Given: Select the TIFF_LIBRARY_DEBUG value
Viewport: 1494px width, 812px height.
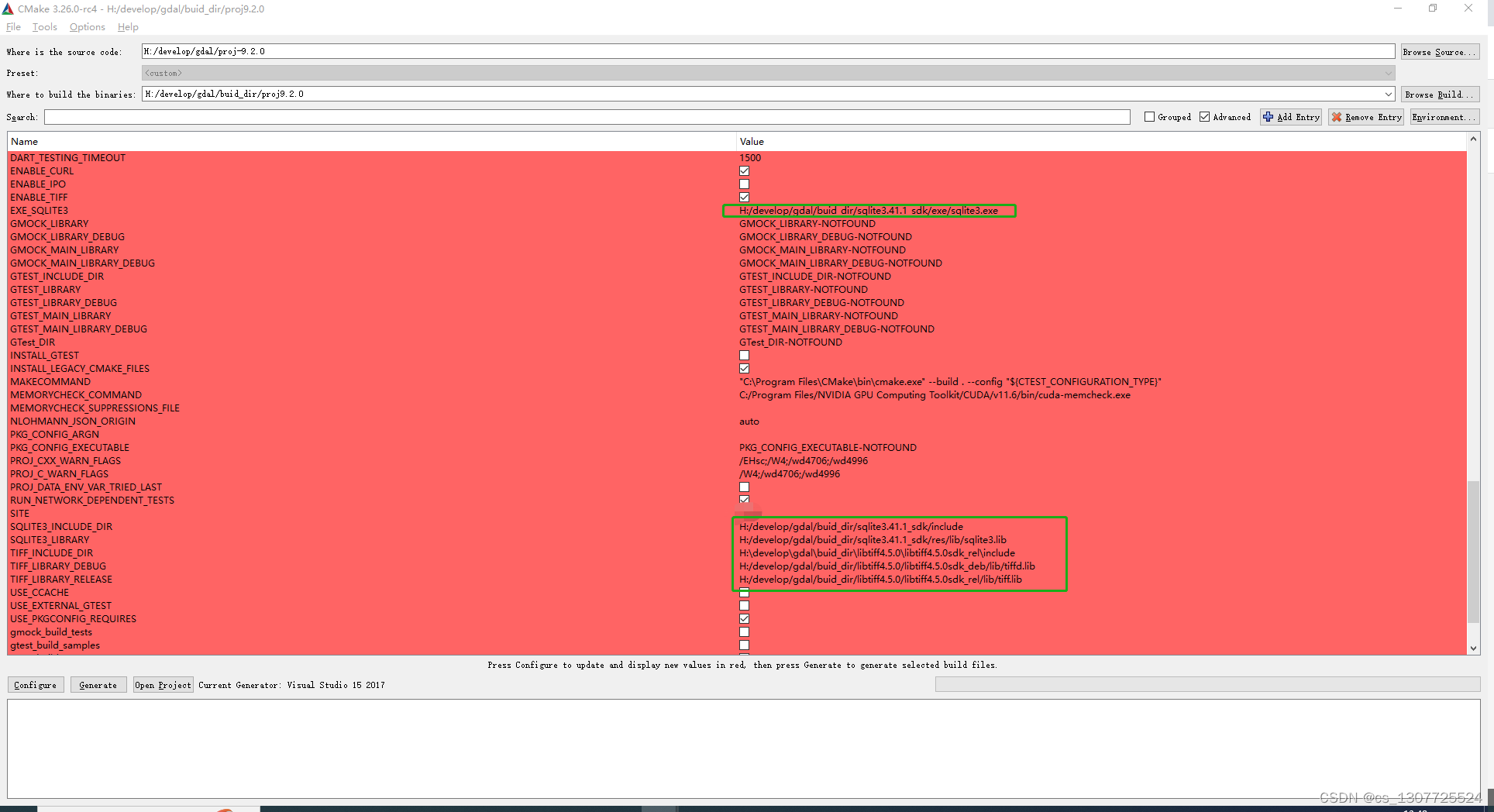Looking at the screenshot, I should [887, 566].
